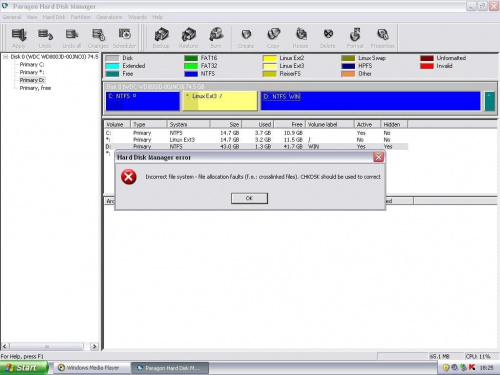Click the tree panel horizontal scrollbar thumb
Screen dimensions: 500x375
tap(47, 347)
